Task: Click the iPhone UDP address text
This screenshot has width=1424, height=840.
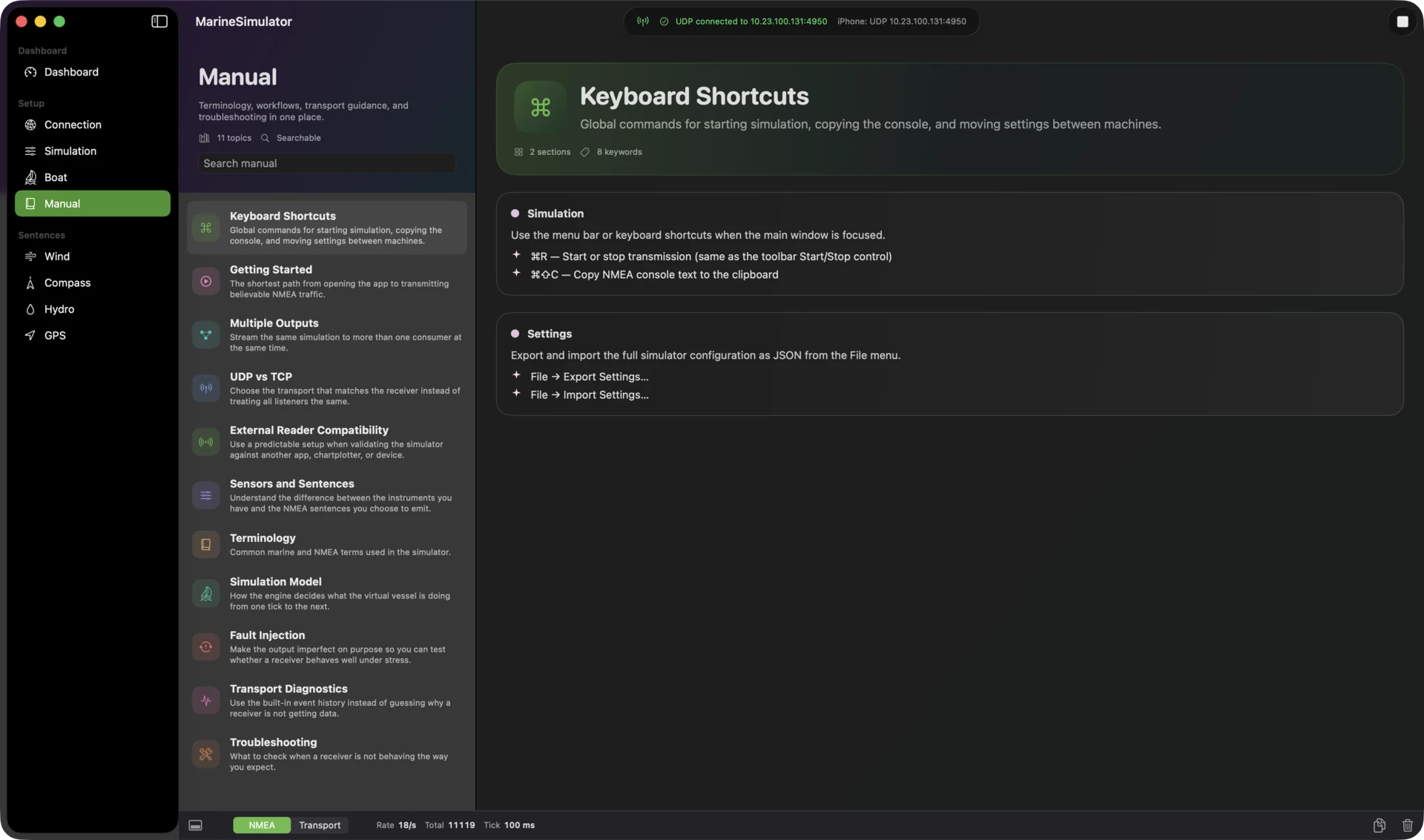Action: [x=902, y=22]
